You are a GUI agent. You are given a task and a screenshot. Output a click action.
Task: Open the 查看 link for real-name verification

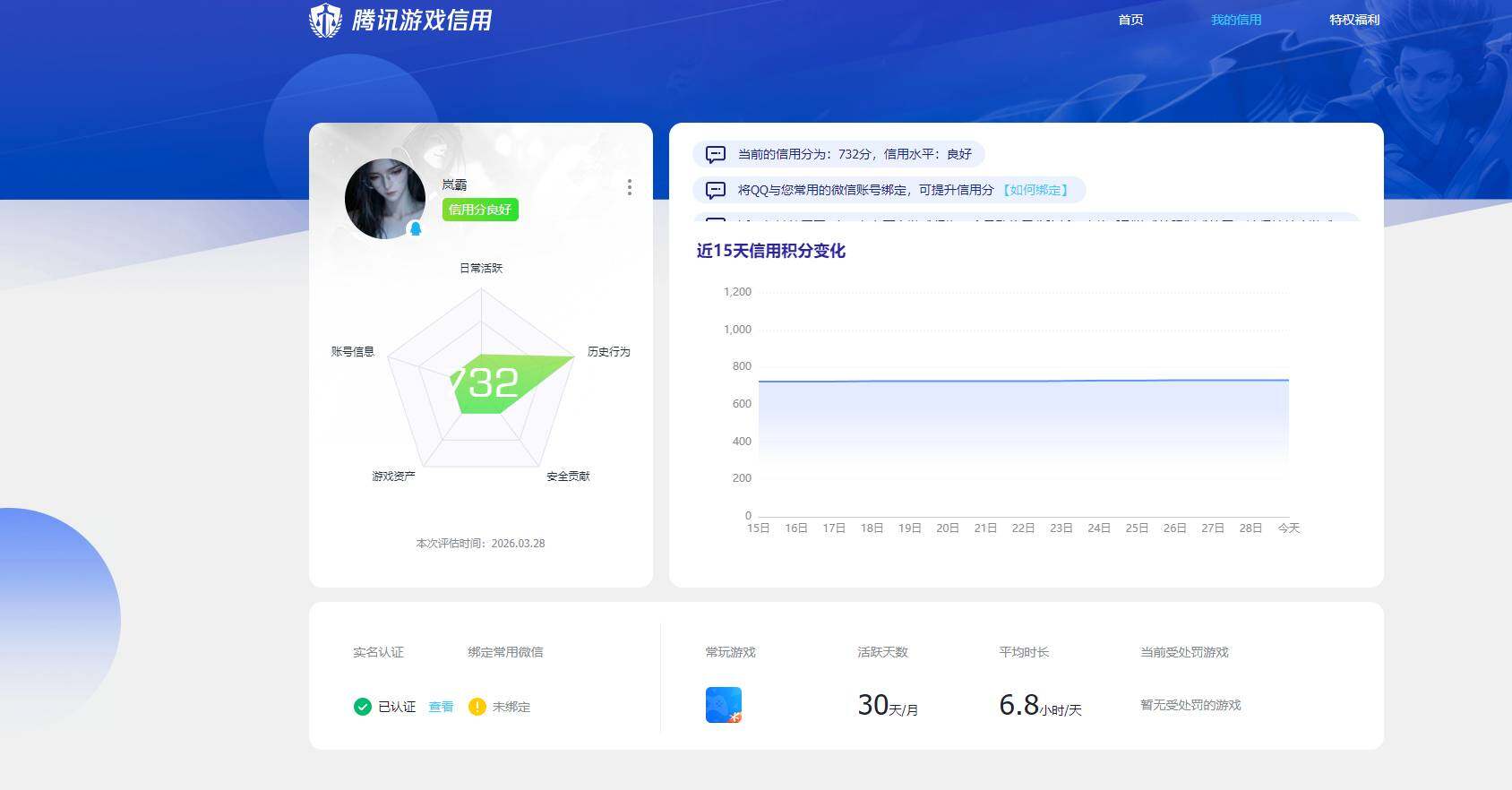[441, 707]
